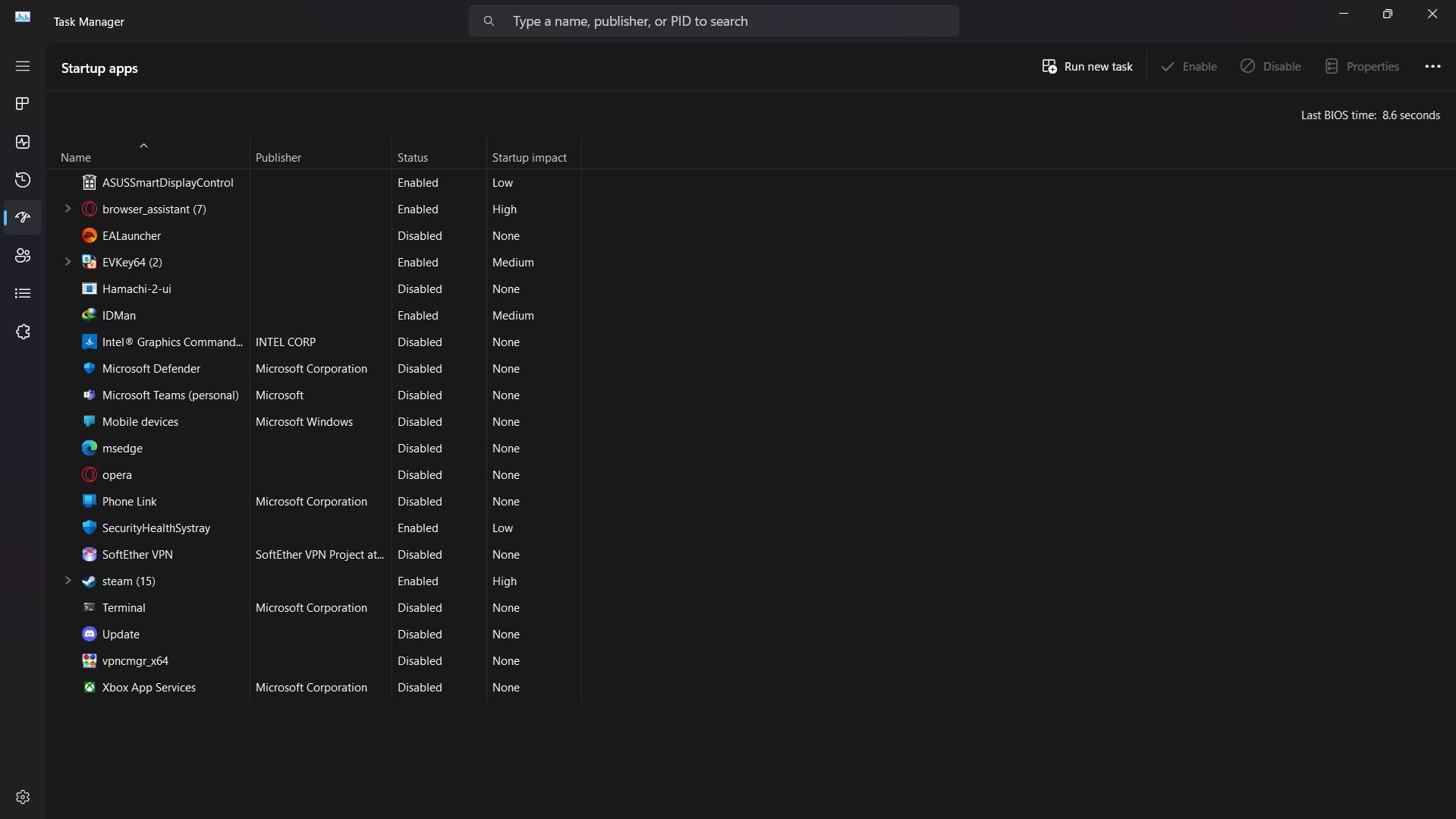Click the Disable toolbar button

pos(1271,66)
